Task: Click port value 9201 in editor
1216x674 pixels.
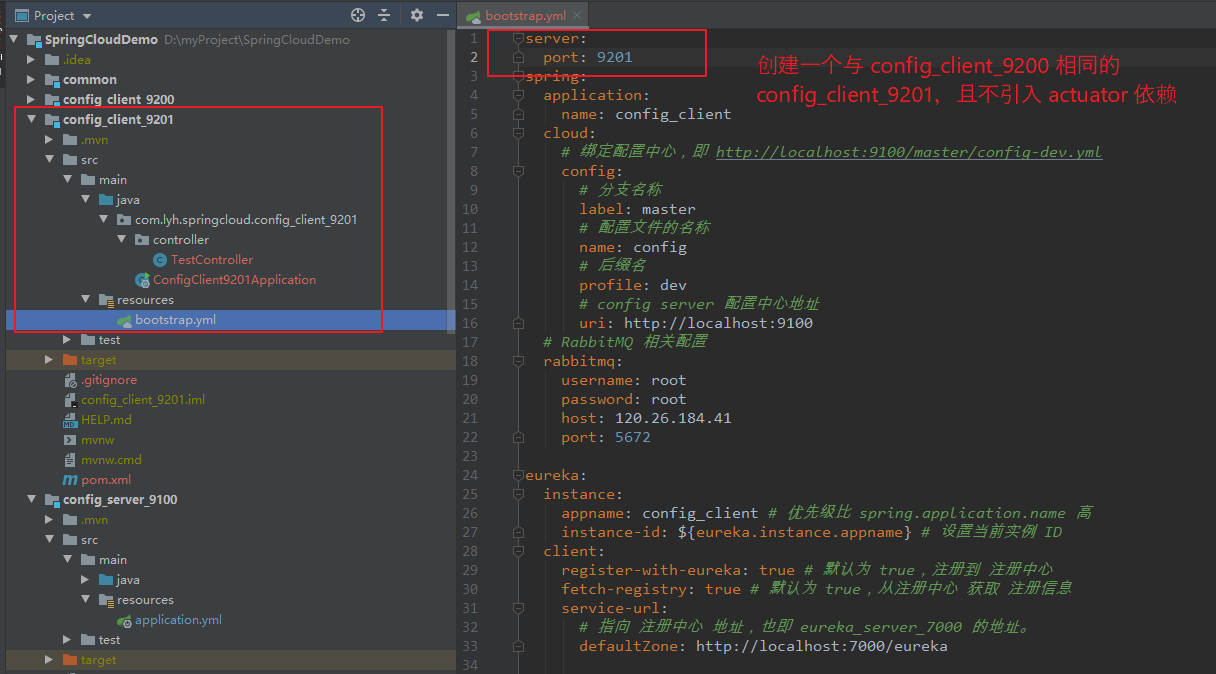Action: click(x=614, y=57)
